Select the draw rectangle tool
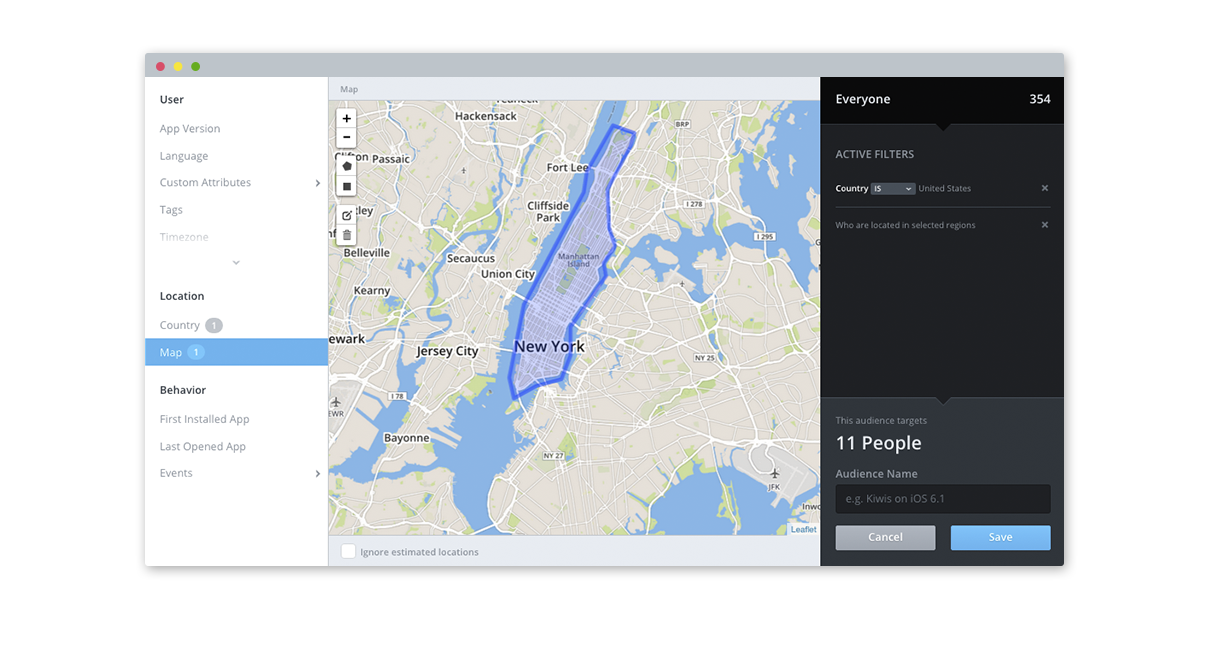The image size is (1206, 645). click(347, 186)
